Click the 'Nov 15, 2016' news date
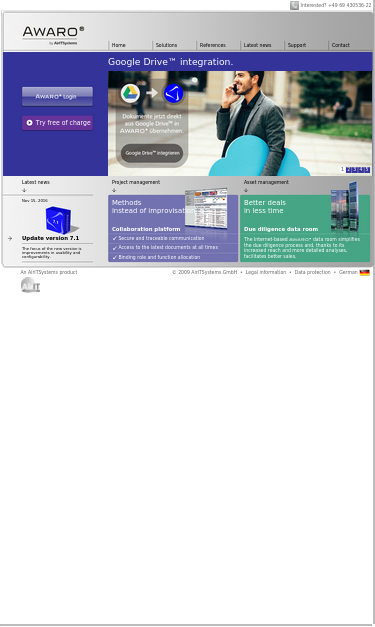Screen dimensions: 375x627 click(35, 201)
